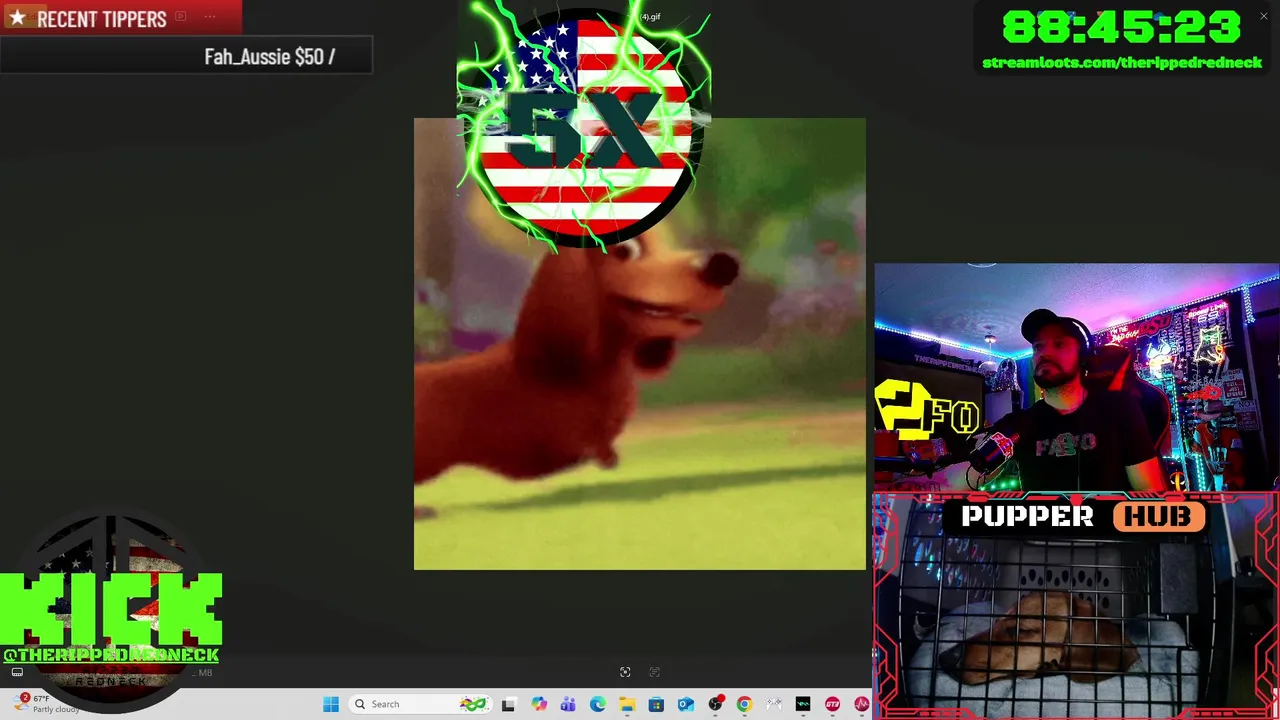Launch Copilot from the taskbar

(x=539, y=704)
